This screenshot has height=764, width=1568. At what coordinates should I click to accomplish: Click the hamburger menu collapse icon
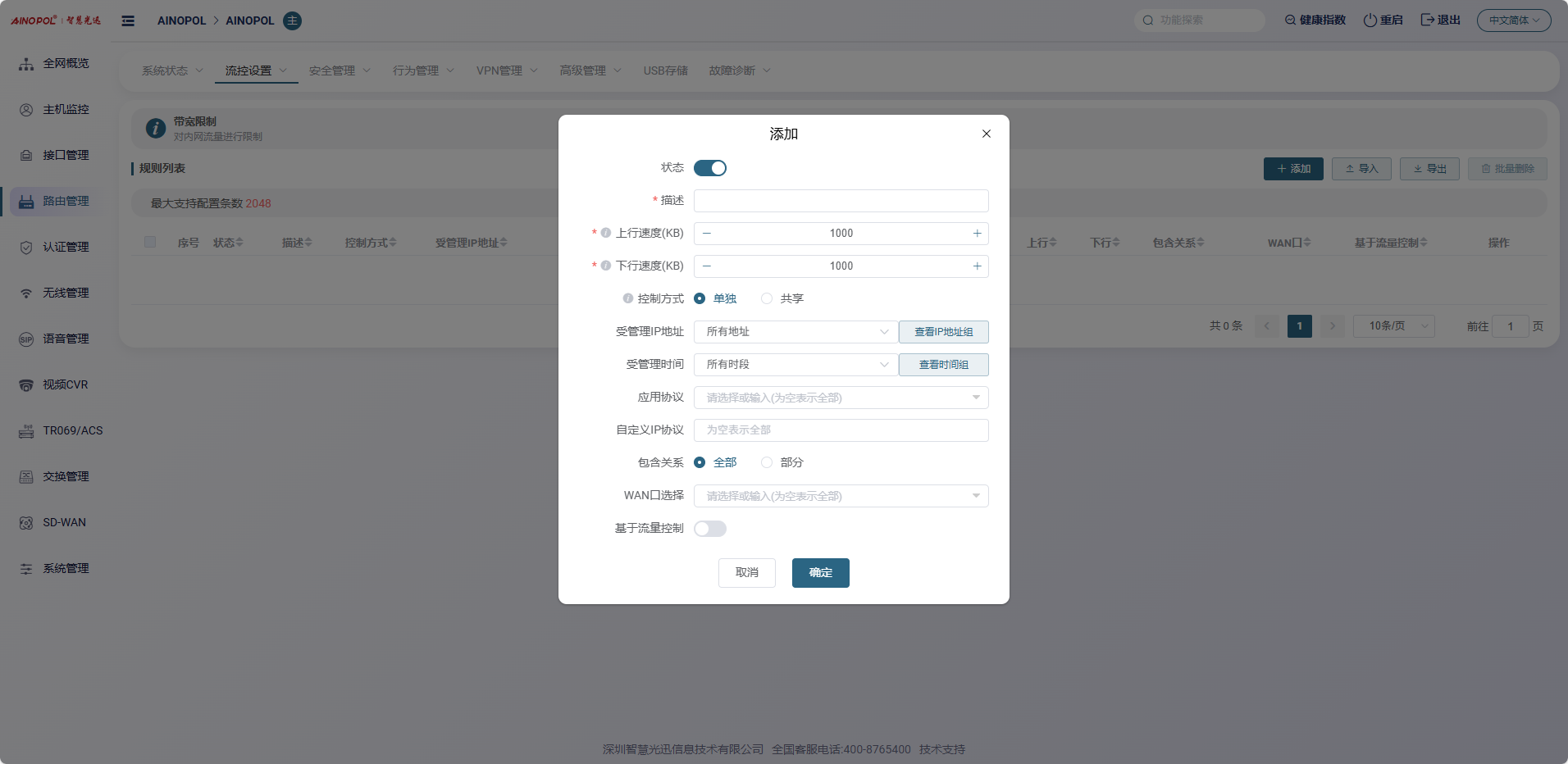point(128,20)
